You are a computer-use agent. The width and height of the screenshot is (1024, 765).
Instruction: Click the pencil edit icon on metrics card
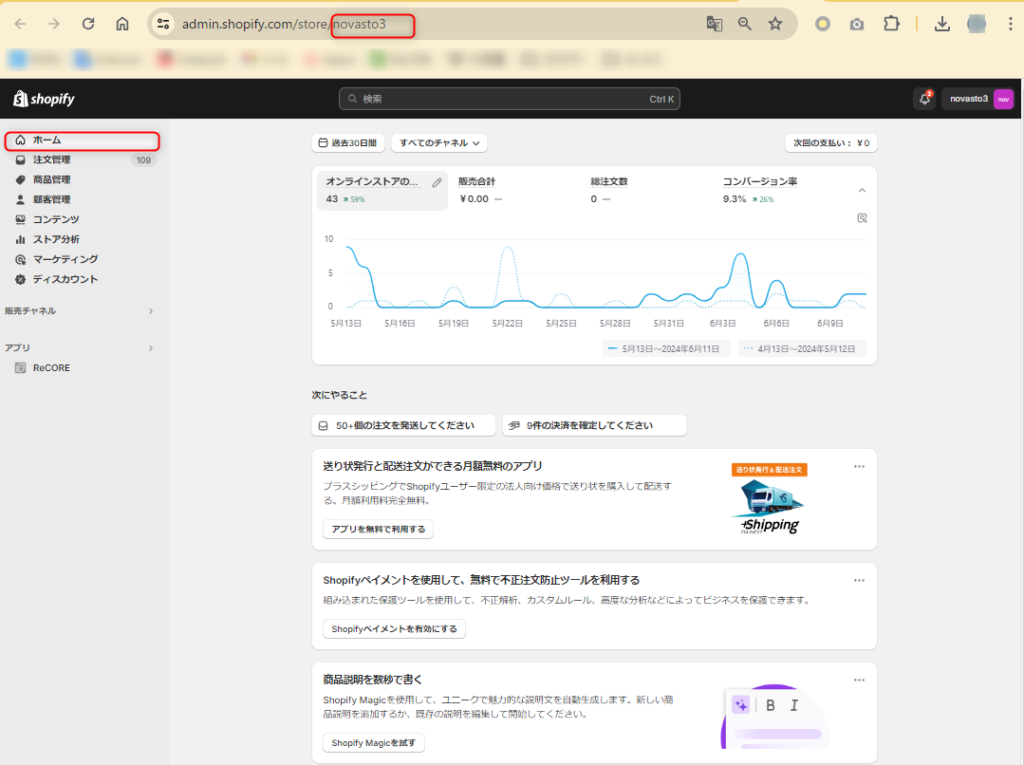click(437, 182)
